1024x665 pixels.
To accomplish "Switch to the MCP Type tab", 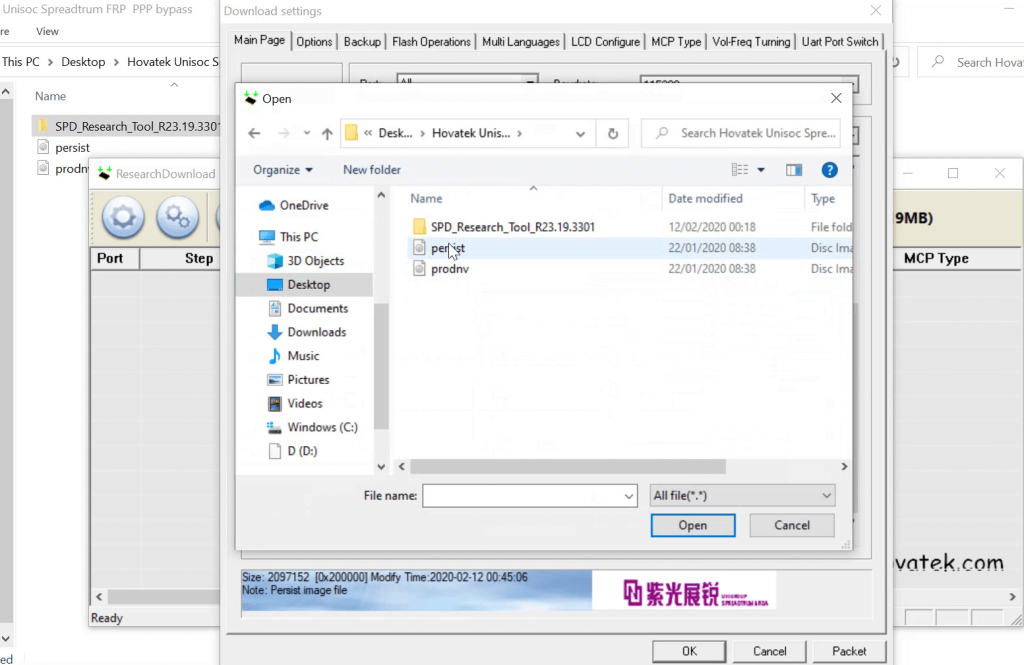I will coord(676,42).
